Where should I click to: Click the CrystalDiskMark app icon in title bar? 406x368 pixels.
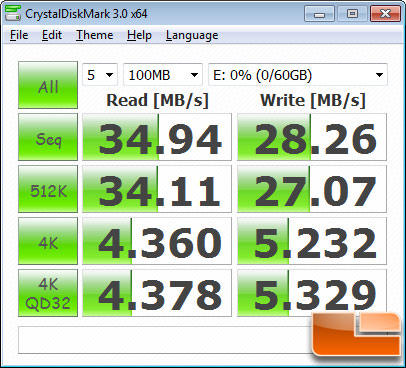point(13,13)
